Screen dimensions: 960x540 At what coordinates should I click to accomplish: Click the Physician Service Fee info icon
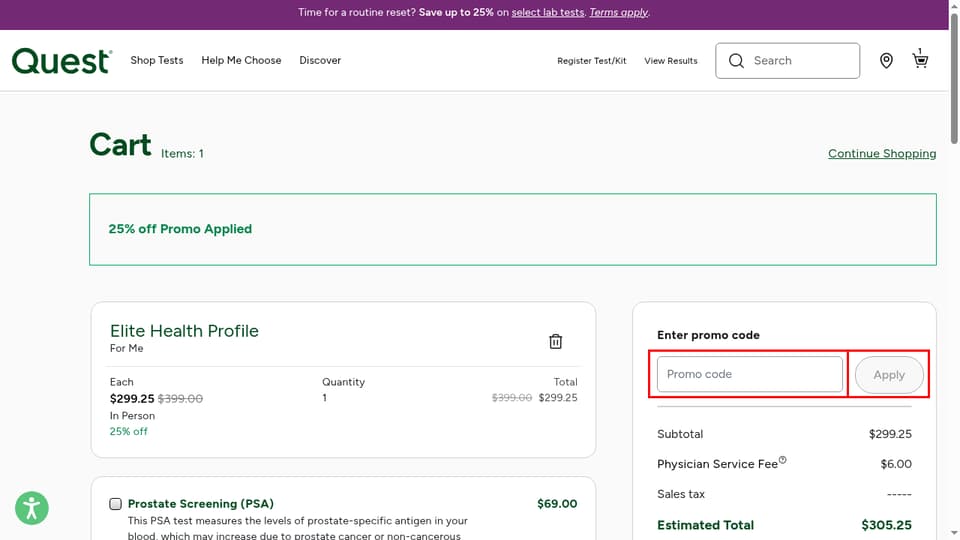coord(782,460)
